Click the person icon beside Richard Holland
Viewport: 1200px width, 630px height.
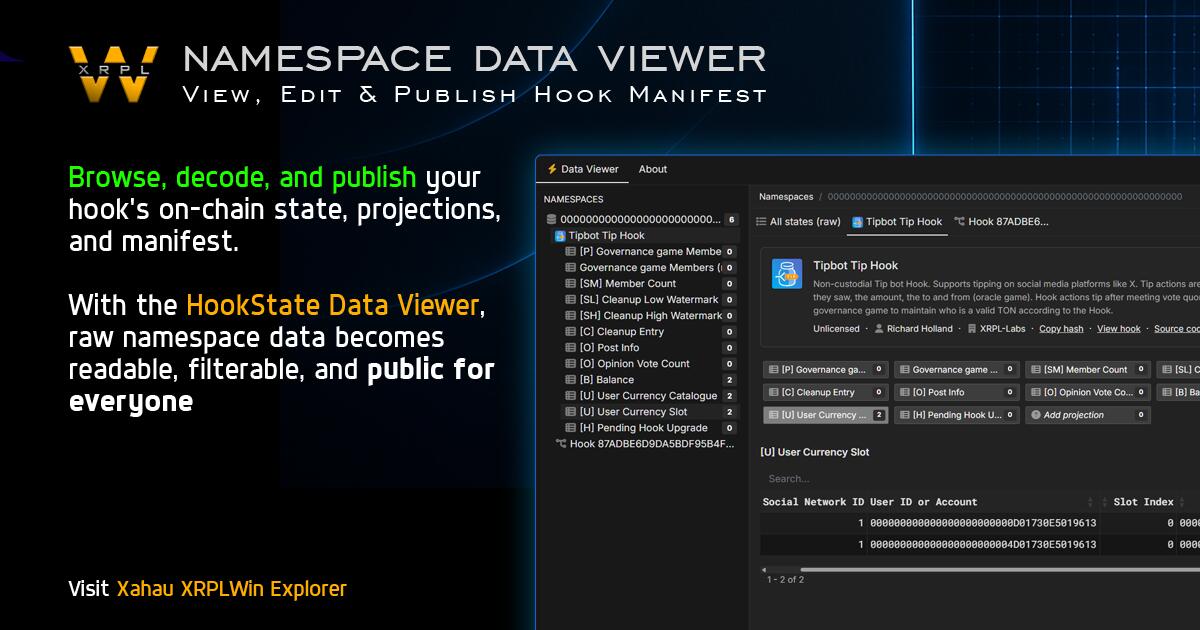click(x=880, y=328)
